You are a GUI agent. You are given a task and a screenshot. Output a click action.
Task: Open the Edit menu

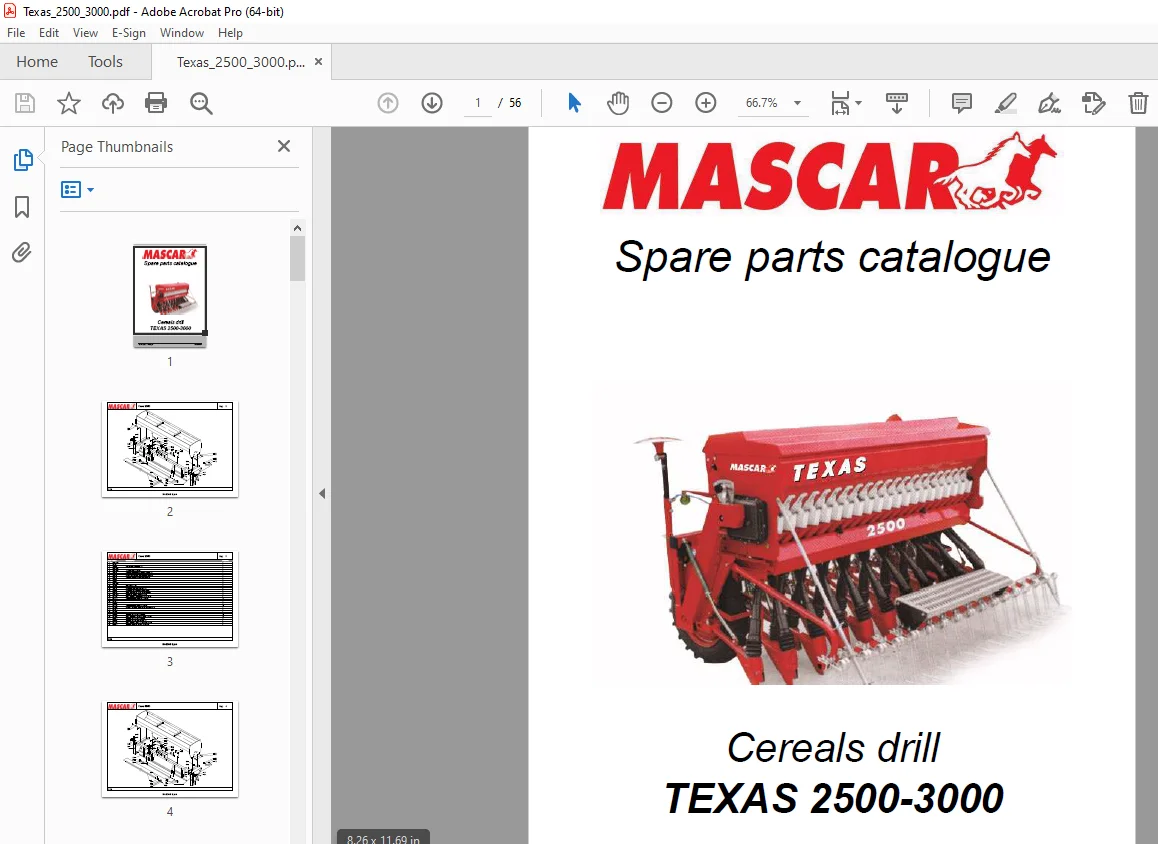(x=49, y=33)
